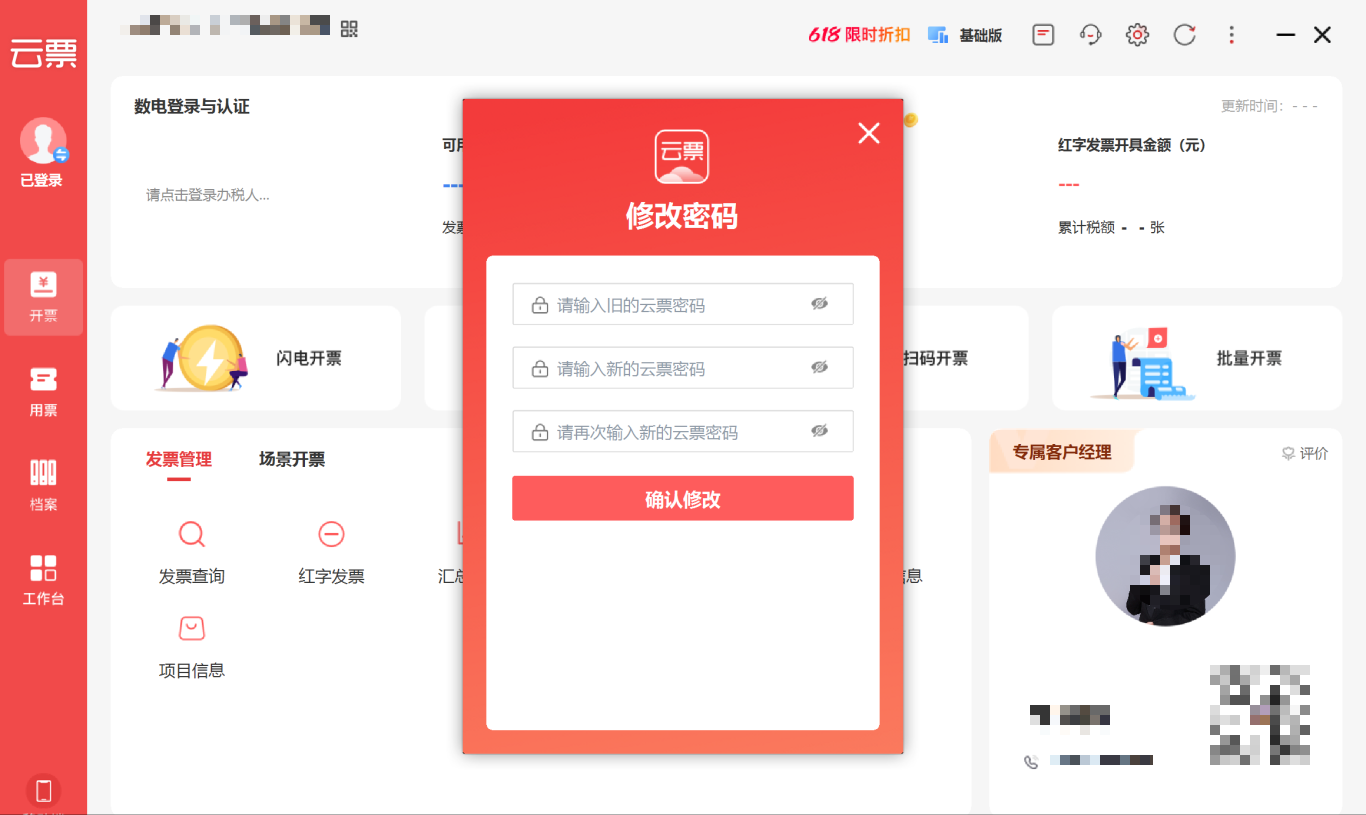Open the message notes icon in top bar
1366x815 pixels.
pyautogui.click(x=1043, y=35)
